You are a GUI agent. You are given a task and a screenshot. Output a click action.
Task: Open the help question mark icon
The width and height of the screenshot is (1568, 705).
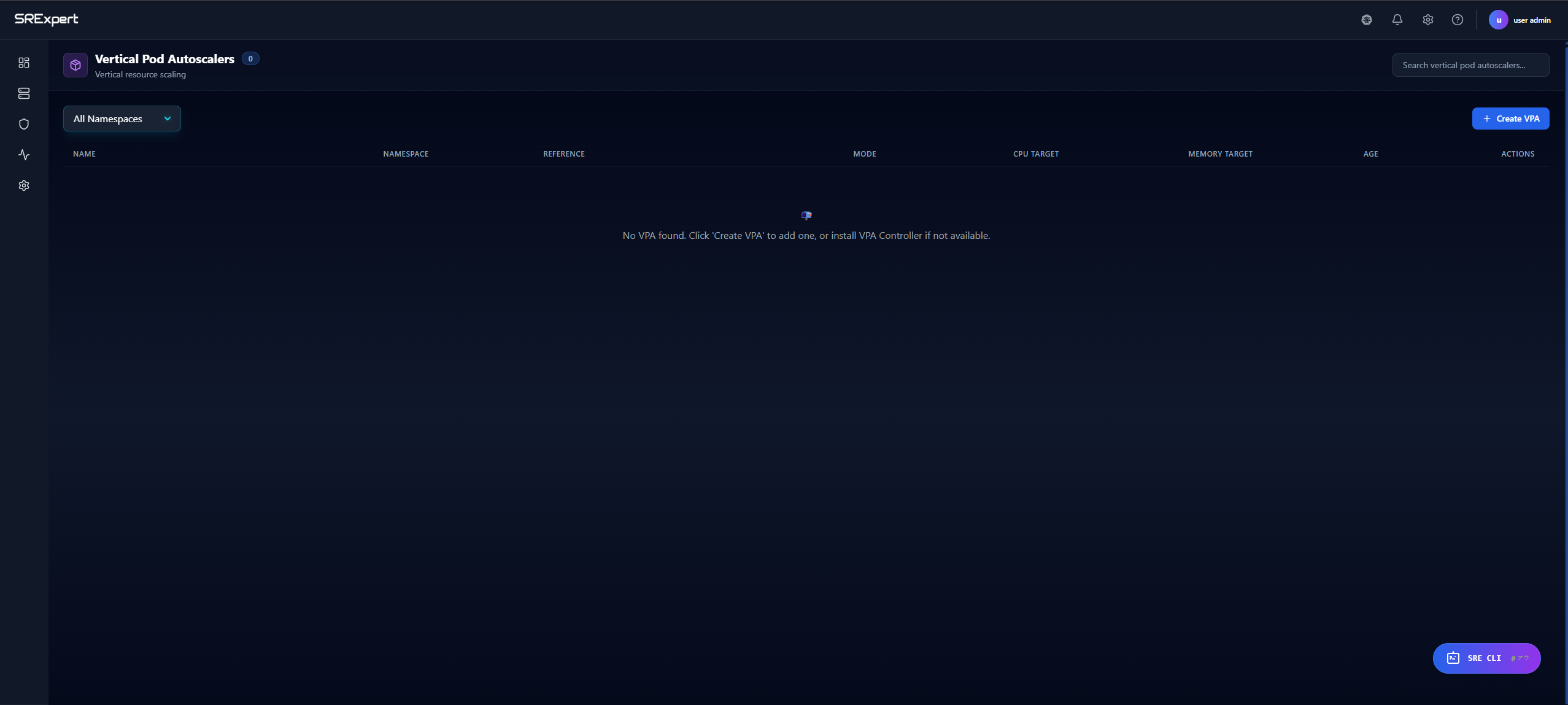click(1458, 20)
